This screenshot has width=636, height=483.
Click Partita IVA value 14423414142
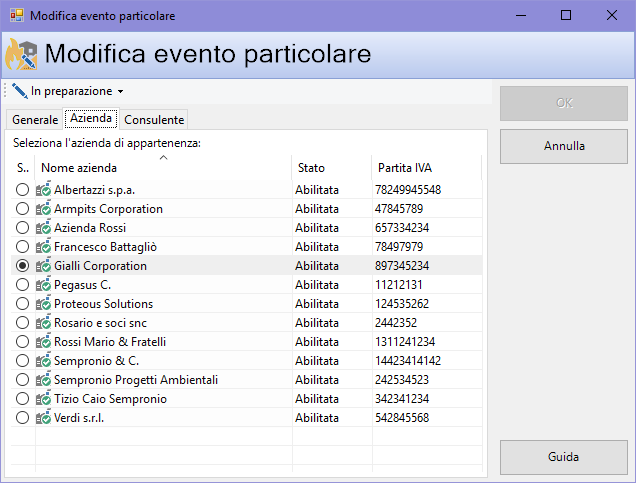(408, 361)
